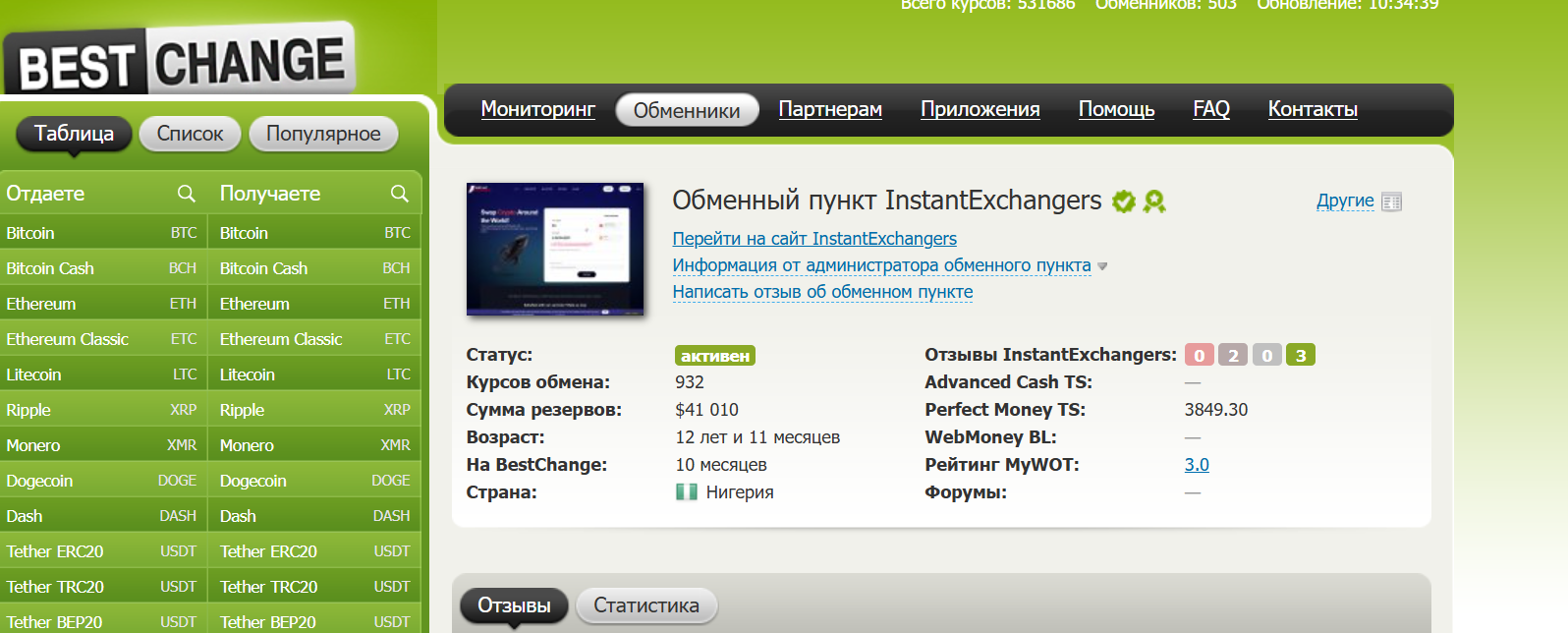1568x633 pixels.
Task: Go to InstantExchangers website link
Action: pyautogui.click(x=813, y=239)
